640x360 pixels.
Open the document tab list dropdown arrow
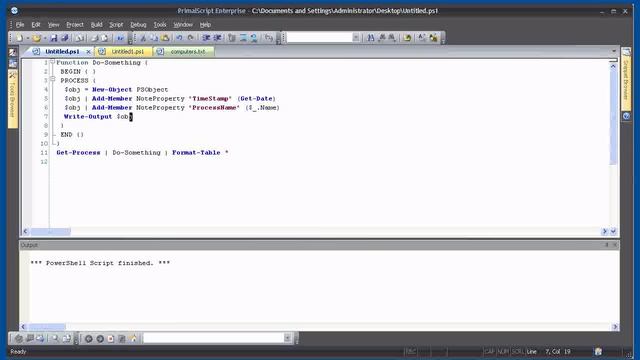click(x=613, y=51)
